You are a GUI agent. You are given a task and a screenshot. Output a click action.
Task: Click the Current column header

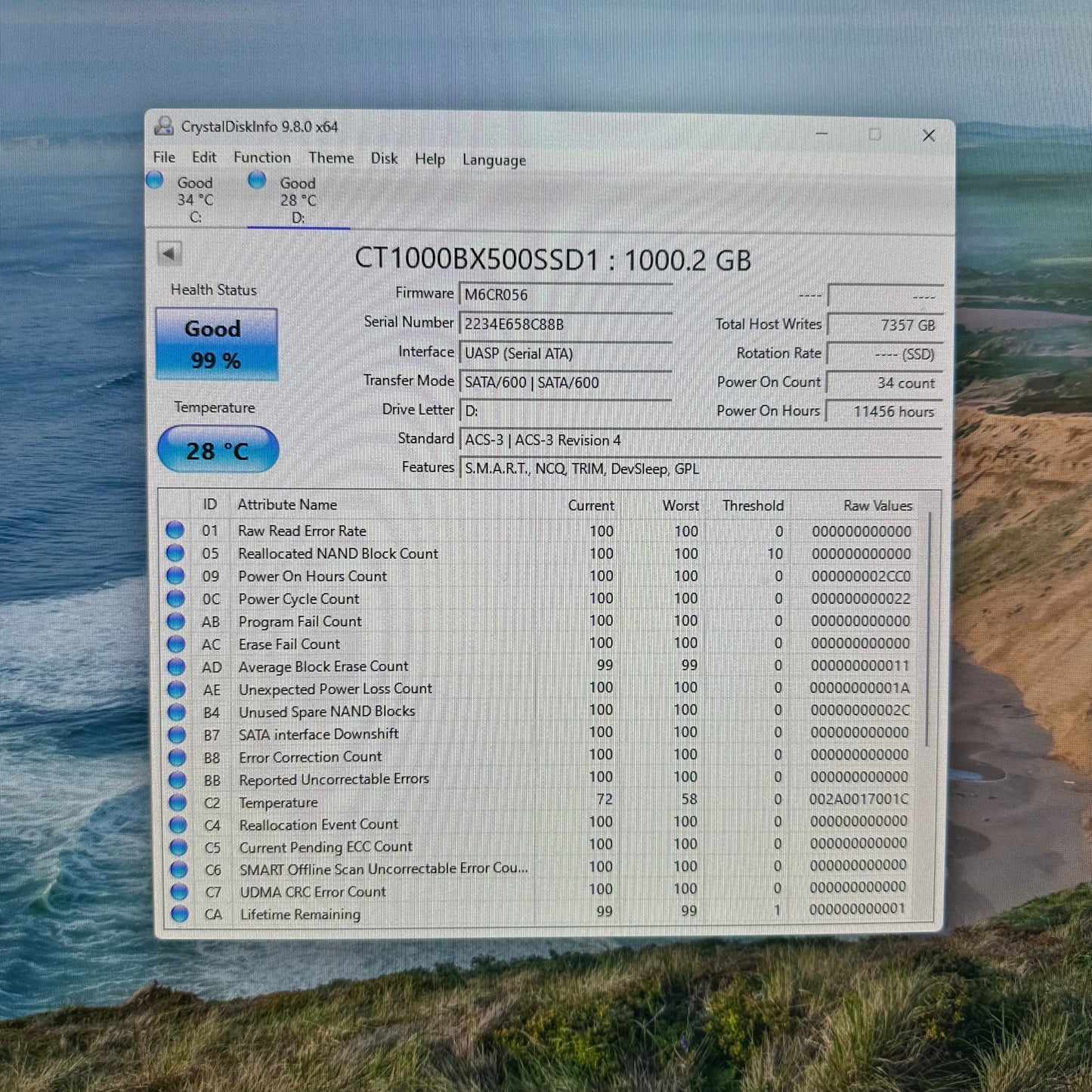click(x=591, y=506)
